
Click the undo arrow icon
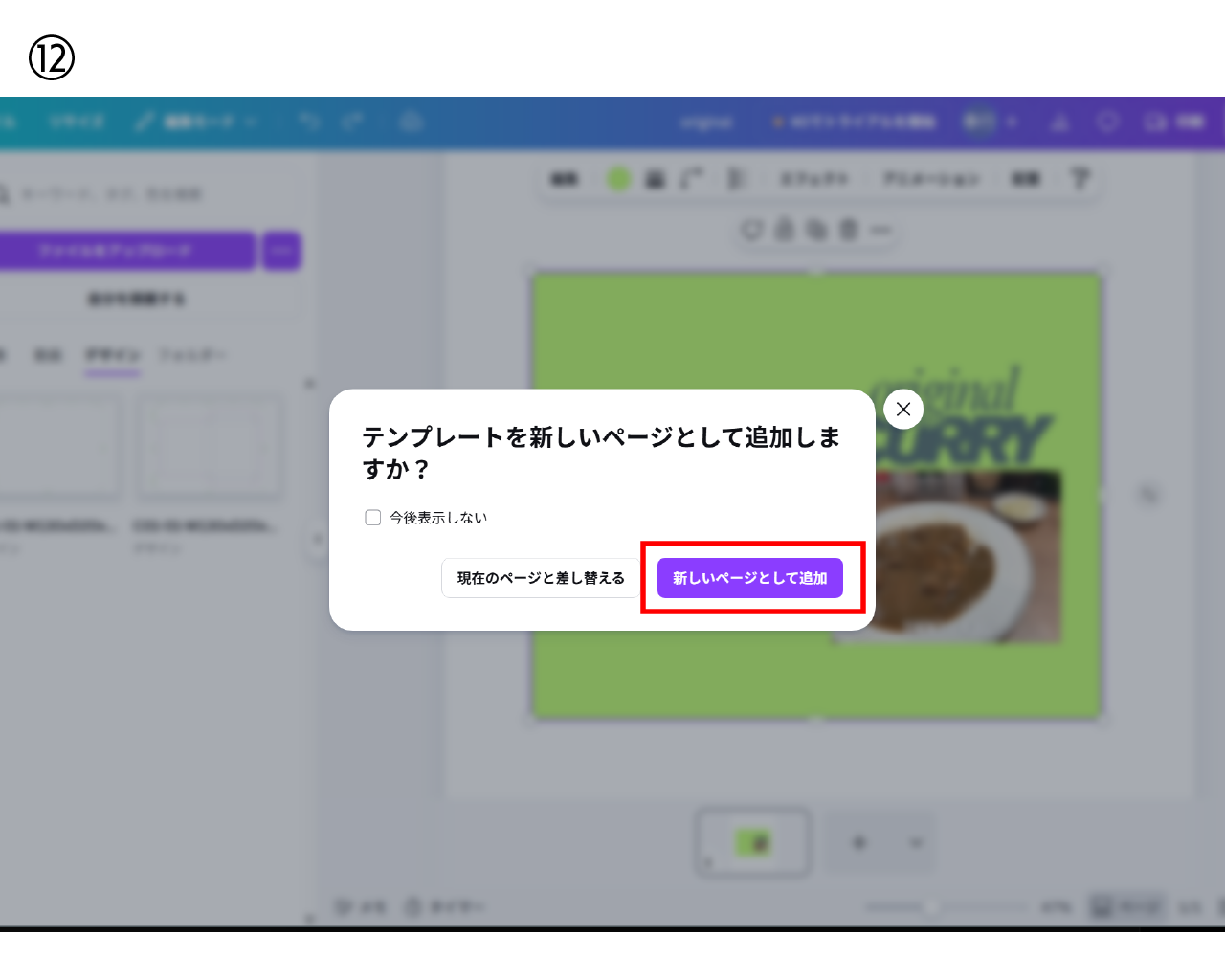309,122
